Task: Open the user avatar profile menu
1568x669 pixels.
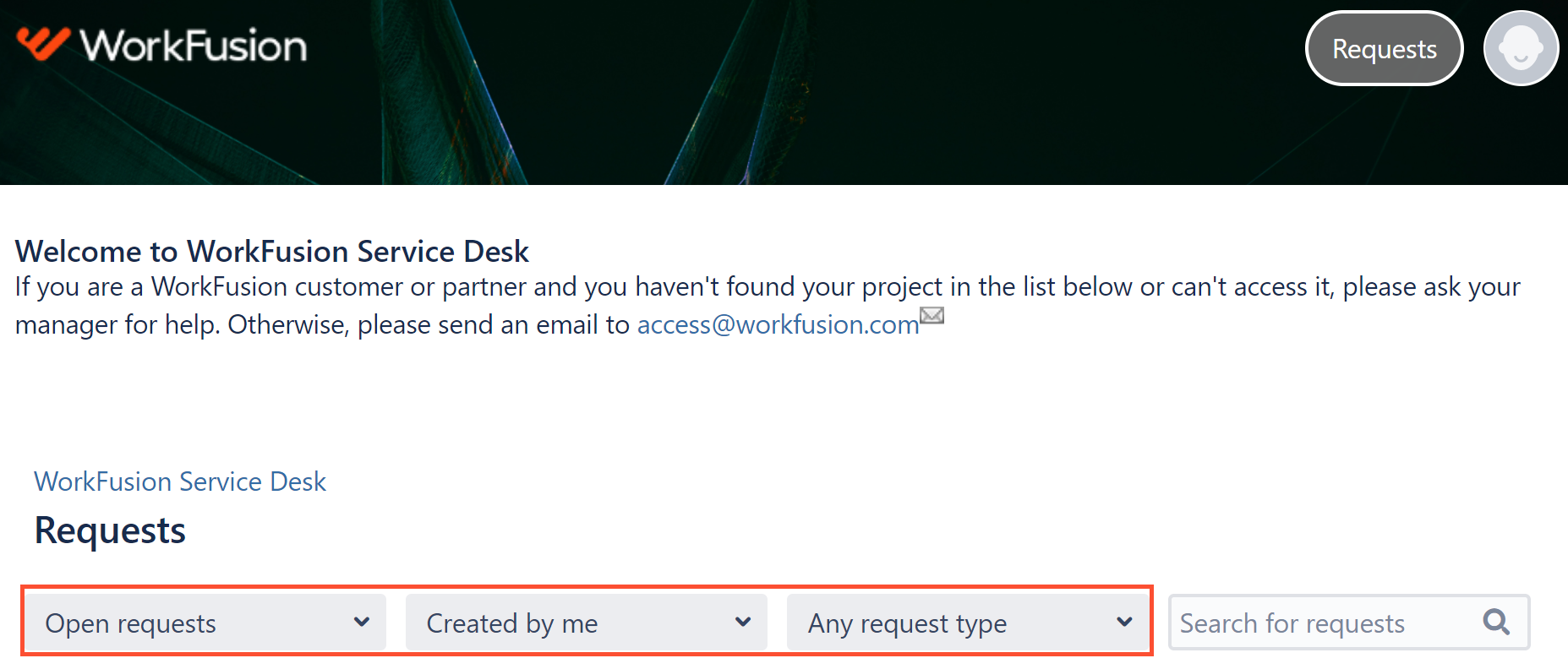Action: (1521, 48)
